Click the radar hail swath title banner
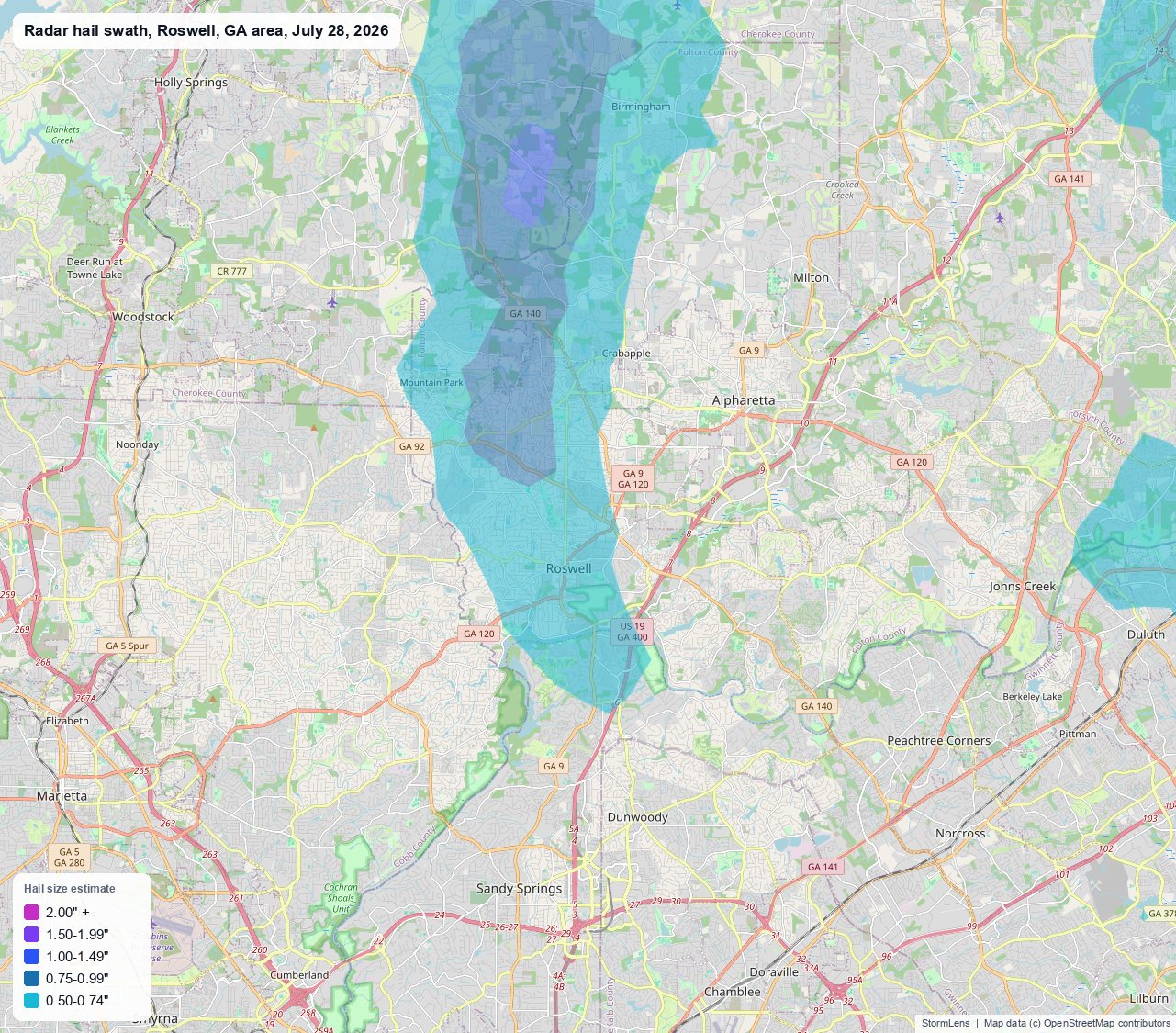Screen dimensions: 1176x1033 coord(207,30)
